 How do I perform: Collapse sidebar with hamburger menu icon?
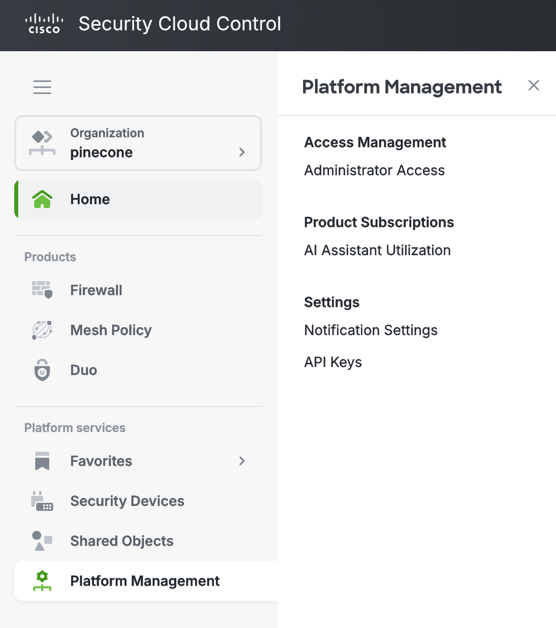42,87
